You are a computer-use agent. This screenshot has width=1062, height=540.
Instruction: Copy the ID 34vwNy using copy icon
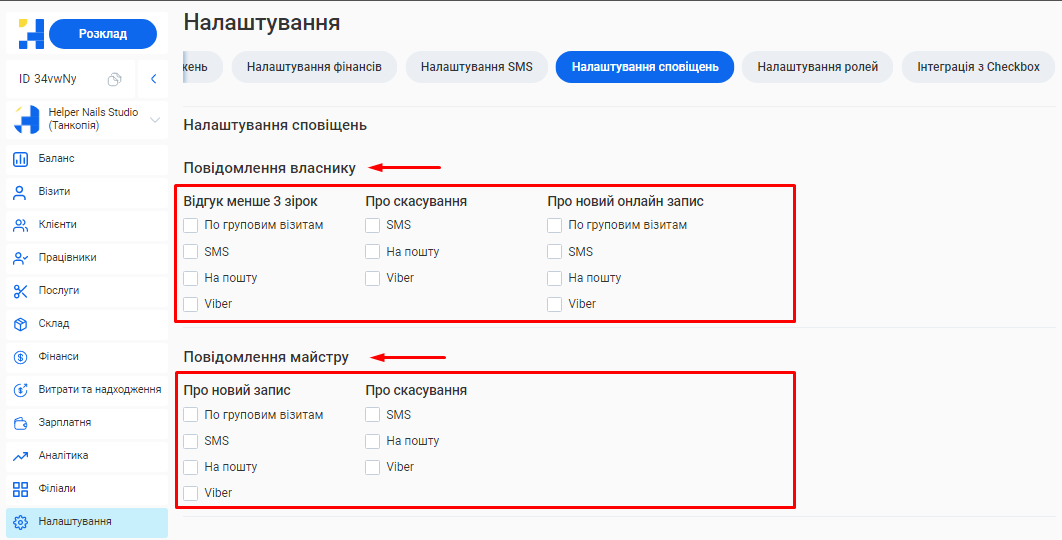pyautogui.click(x=115, y=79)
